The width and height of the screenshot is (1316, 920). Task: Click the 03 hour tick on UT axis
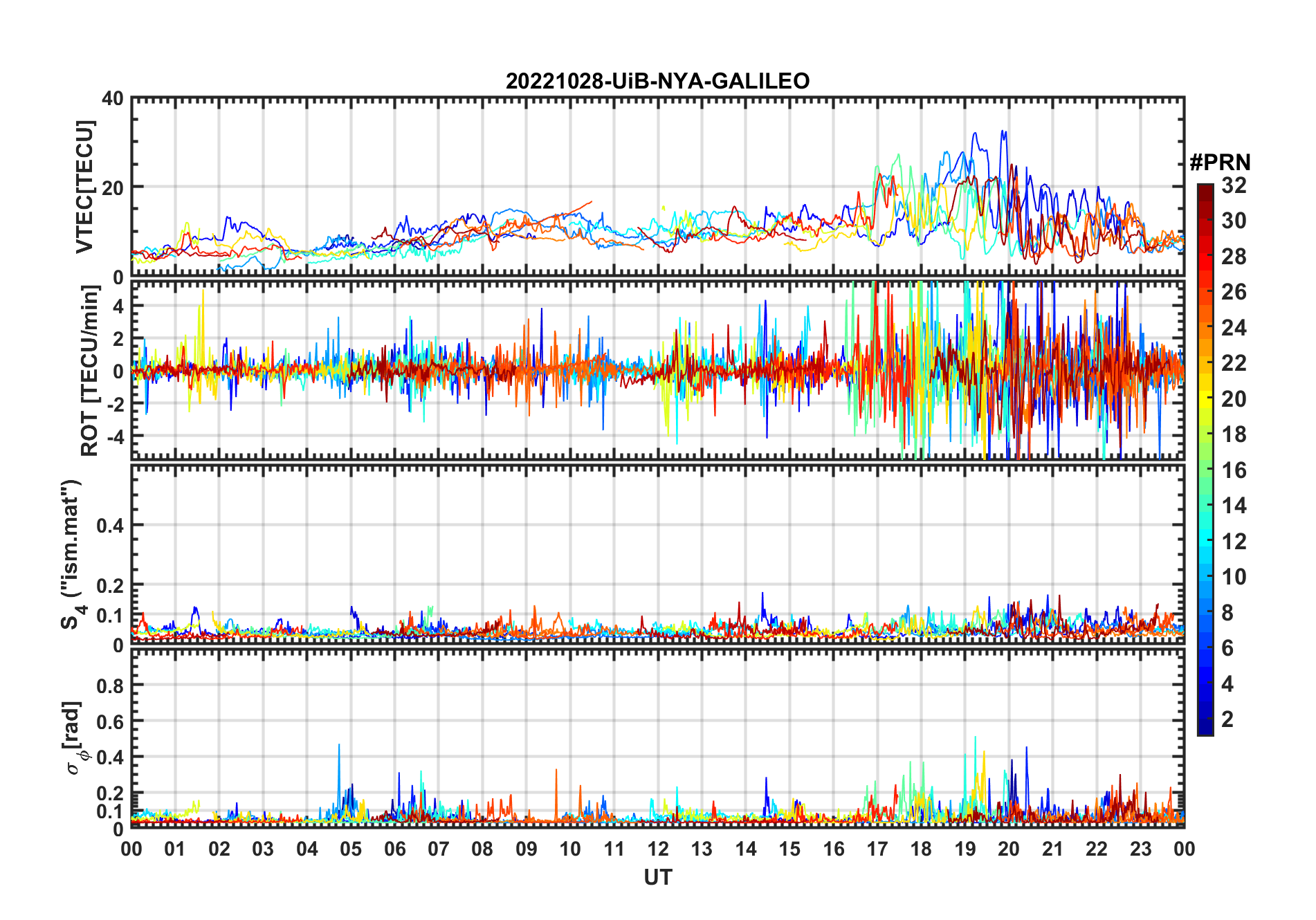click(263, 849)
